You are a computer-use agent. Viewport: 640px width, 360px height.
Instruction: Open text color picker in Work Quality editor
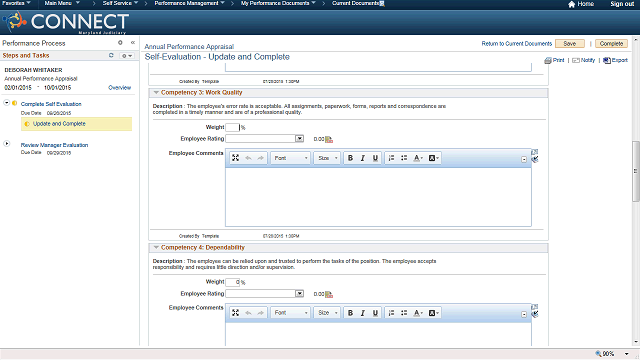pyautogui.click(x=418, y=158)
